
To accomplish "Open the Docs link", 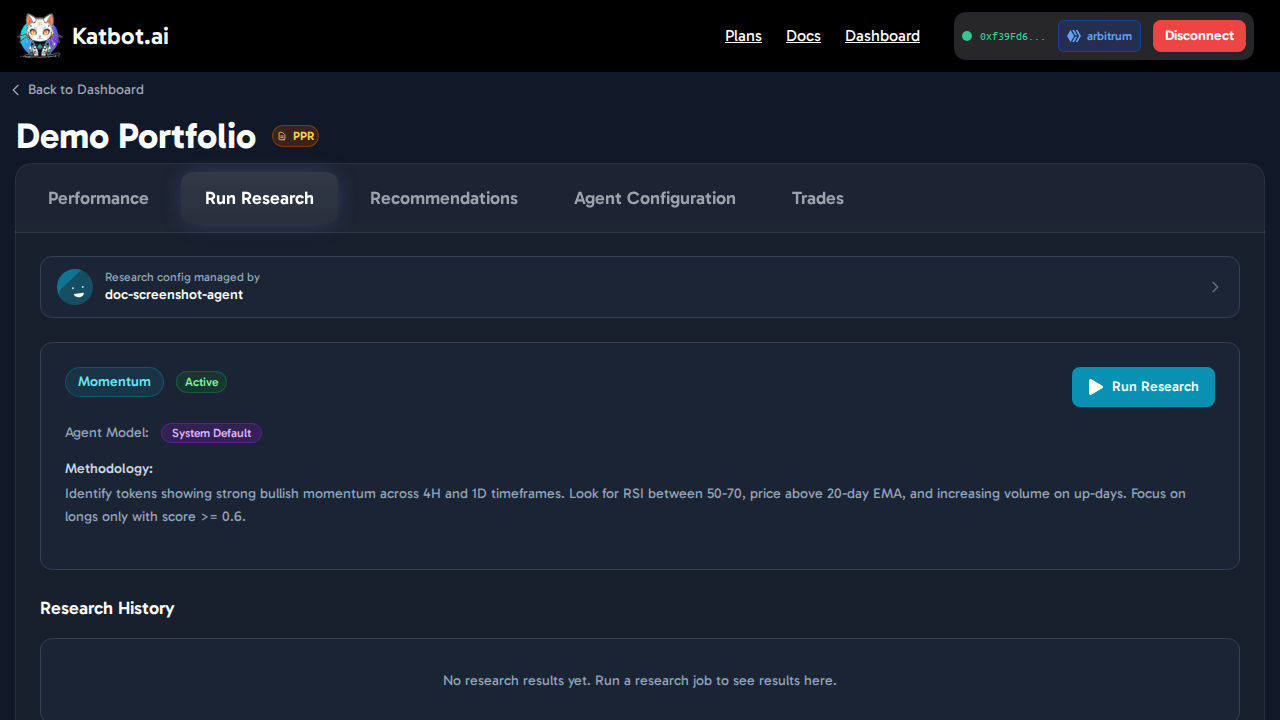I will point(803,36).
